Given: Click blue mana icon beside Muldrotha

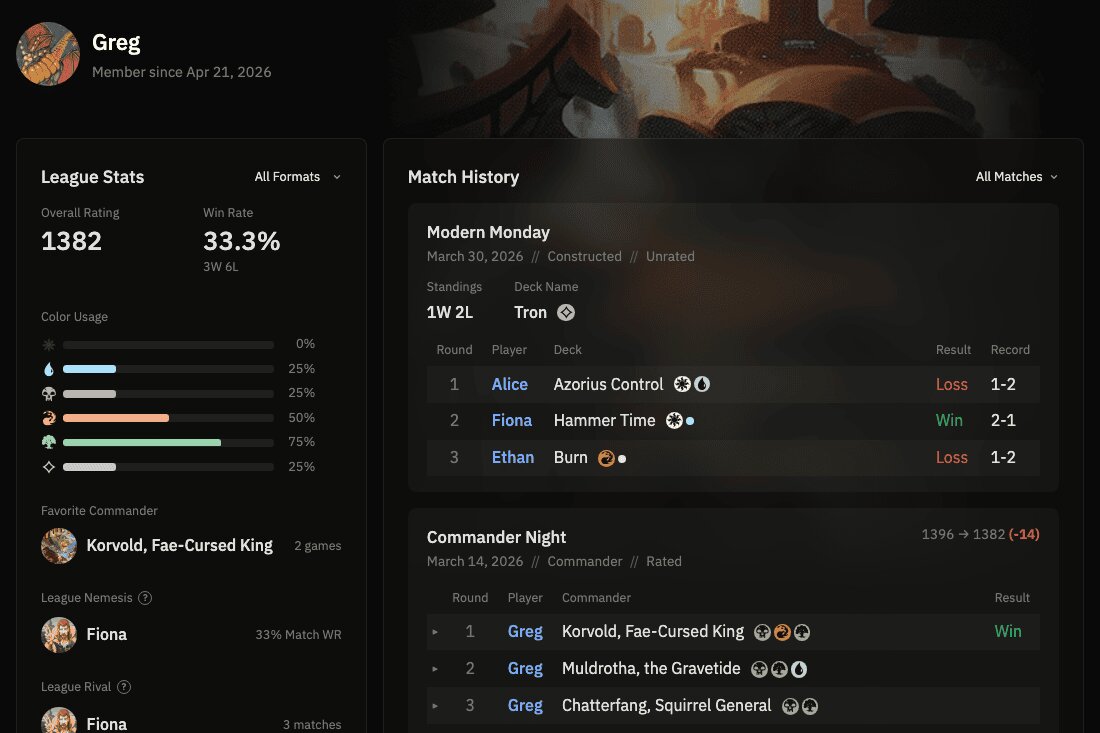Looking at the screenshot, I should 798,669.
